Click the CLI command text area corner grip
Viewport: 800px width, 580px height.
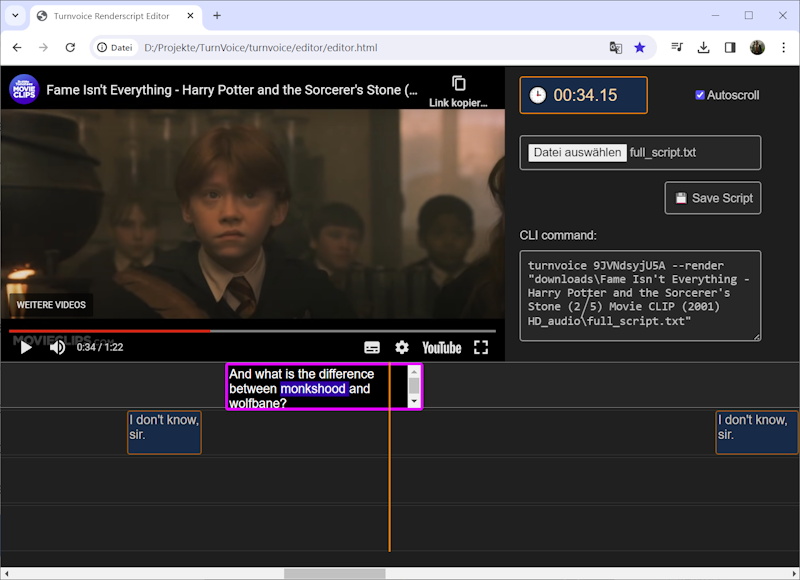pyautogui.click(x=757, y=336)
